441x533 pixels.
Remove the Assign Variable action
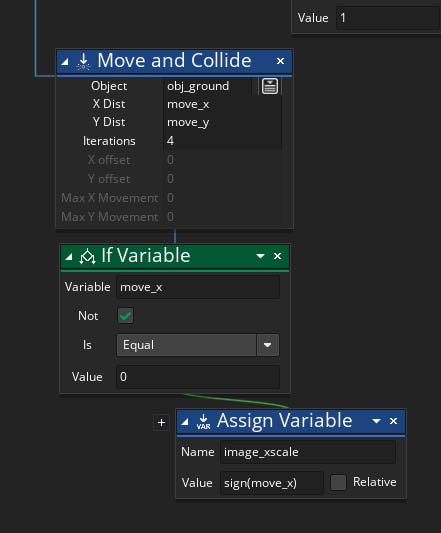click(393, 421)
